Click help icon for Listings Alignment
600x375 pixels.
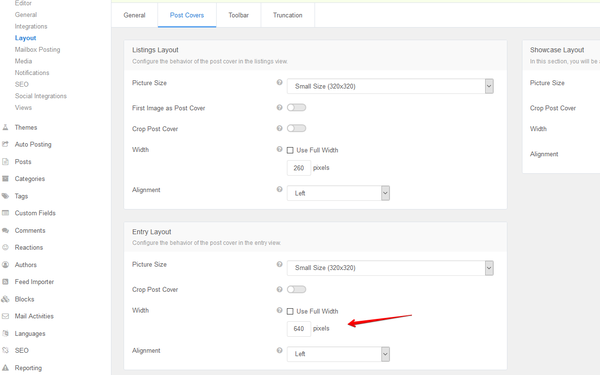point(279,189)
